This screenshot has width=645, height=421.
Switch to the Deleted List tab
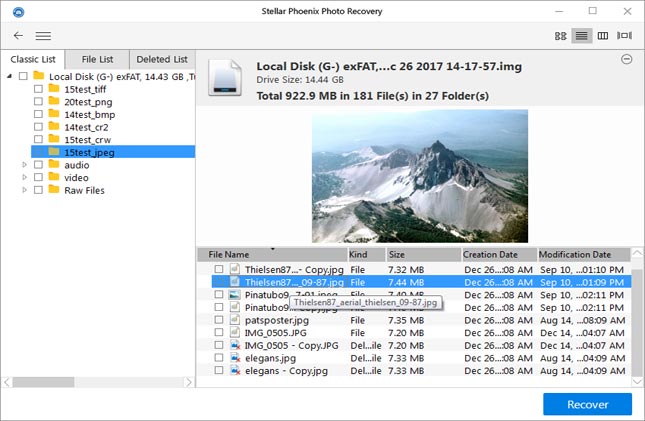click(162, 60)
